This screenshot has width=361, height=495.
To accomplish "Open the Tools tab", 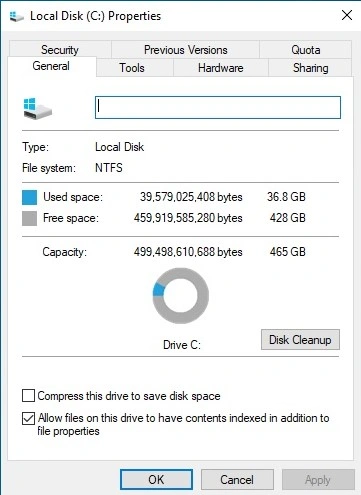I will tap(132, 68).
